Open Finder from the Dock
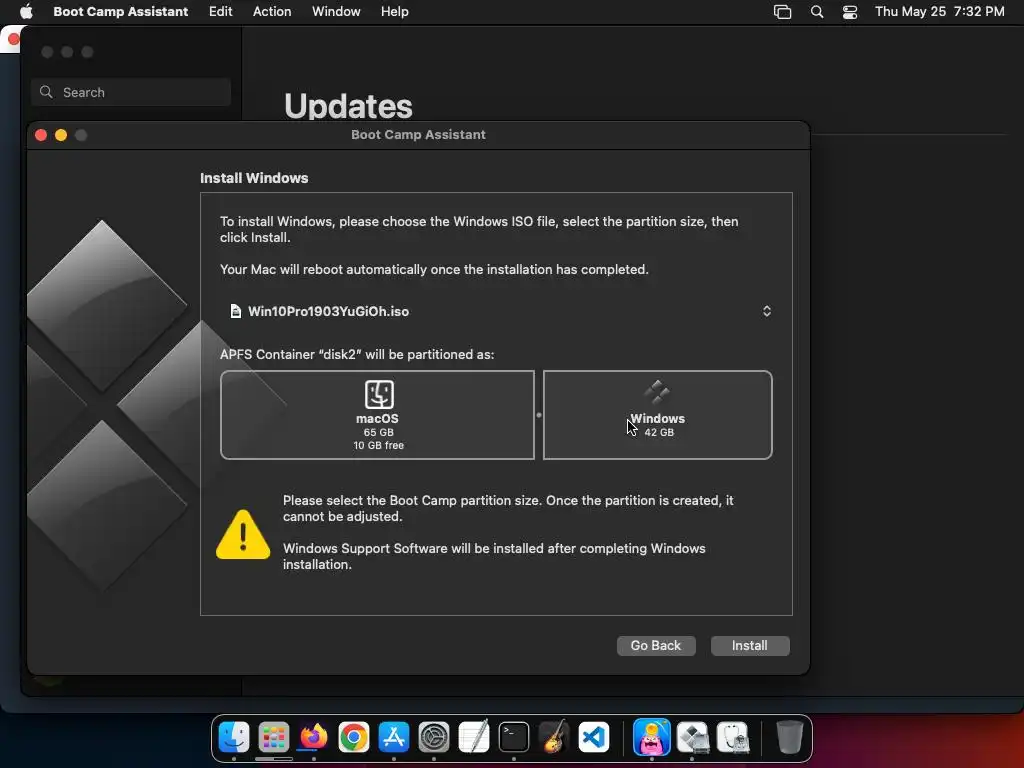Image resolution: width=1024 pixels, height=768 pixels. [x=234, y=737]
